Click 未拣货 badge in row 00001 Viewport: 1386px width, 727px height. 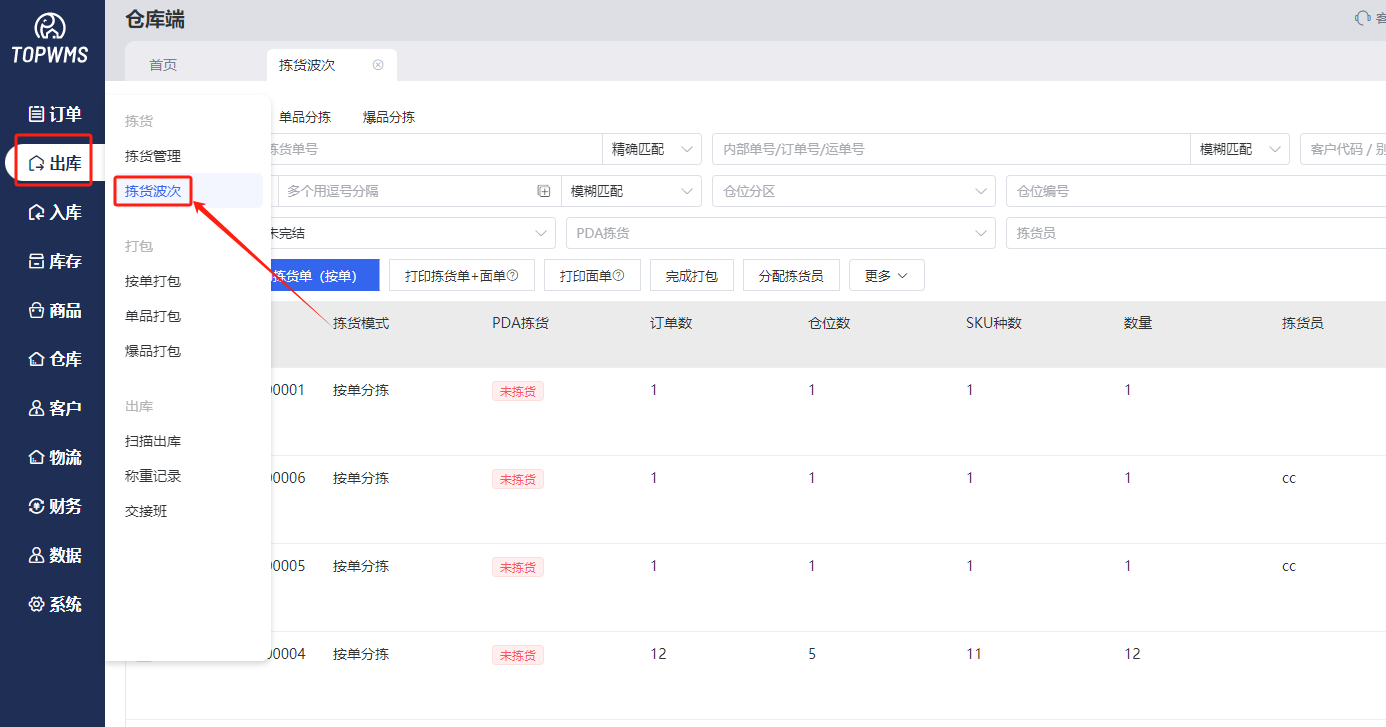[x=518, y=391]
